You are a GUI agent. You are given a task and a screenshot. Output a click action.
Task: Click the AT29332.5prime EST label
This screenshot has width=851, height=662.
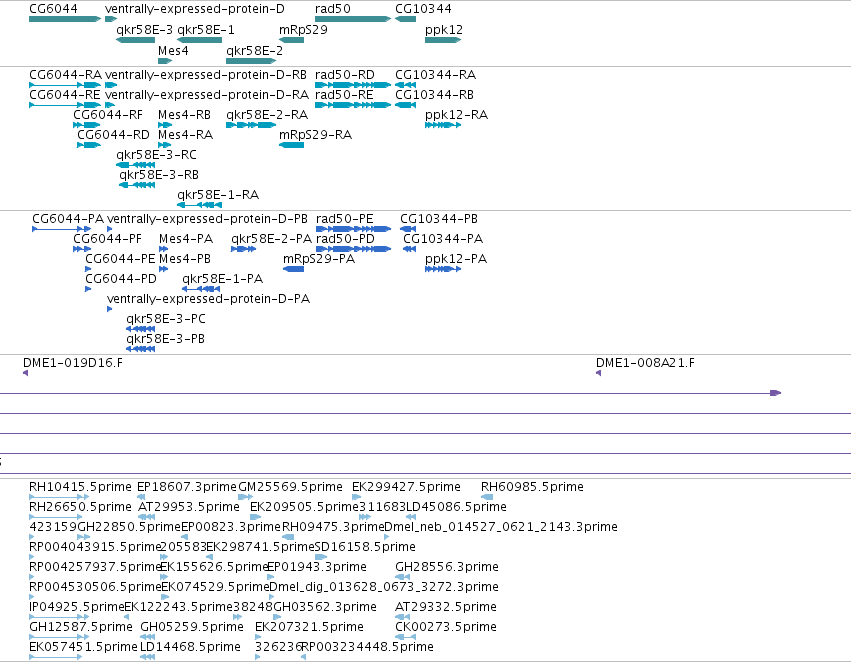pos(446,607)
